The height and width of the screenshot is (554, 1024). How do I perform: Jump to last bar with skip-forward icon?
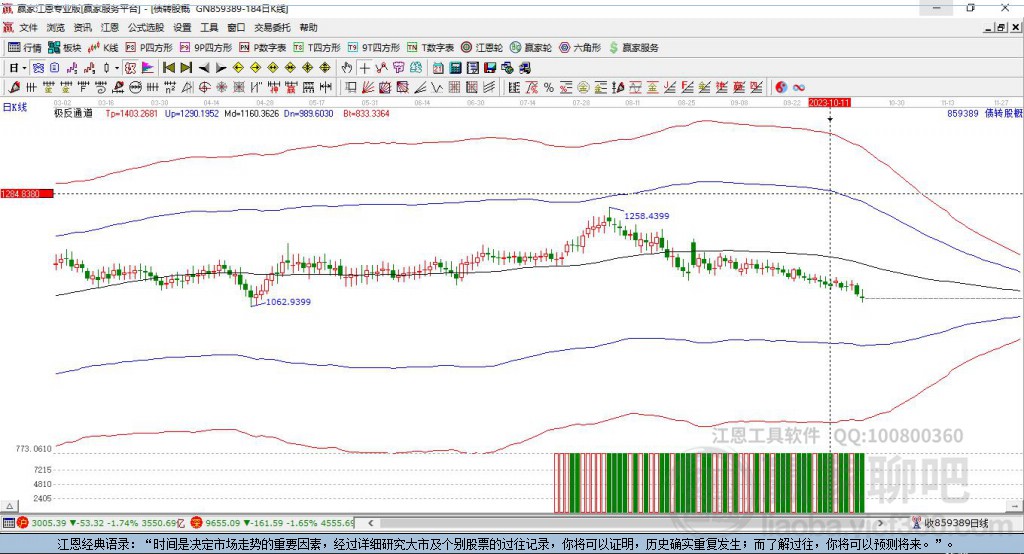click(186, 68)
